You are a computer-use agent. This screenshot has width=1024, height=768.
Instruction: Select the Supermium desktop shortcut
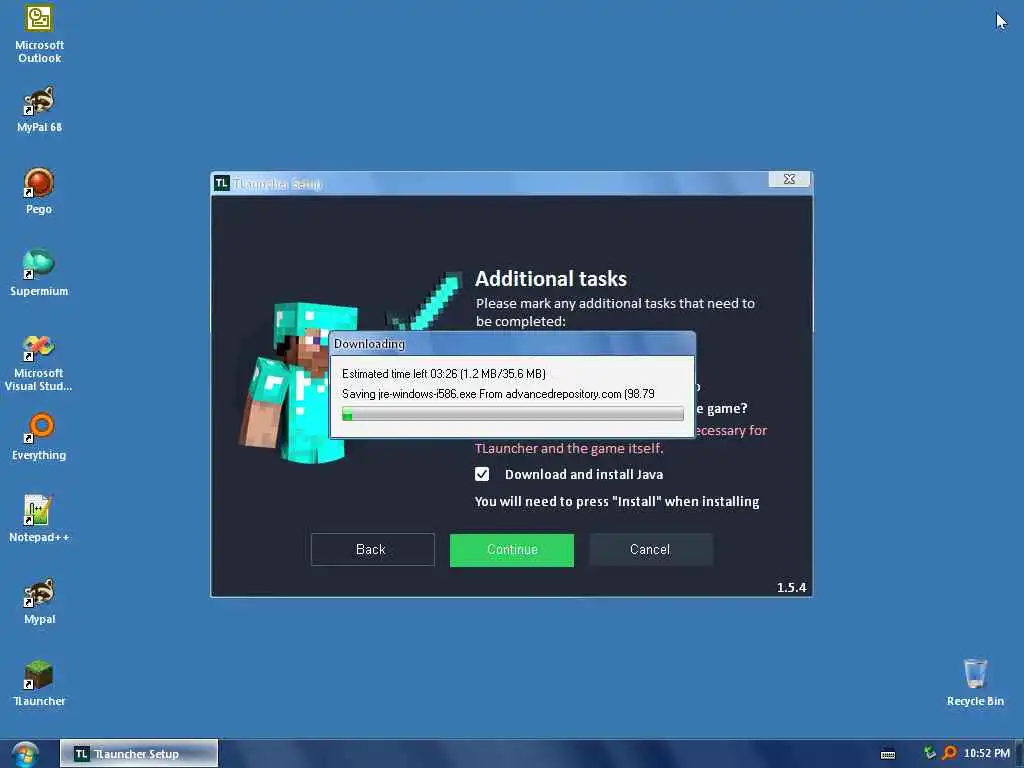pos(39,273)
